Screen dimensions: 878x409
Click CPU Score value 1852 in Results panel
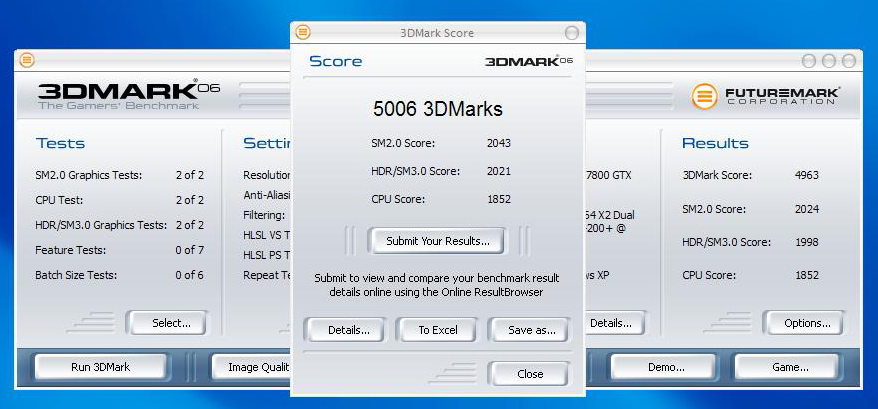tap(806, 275)
